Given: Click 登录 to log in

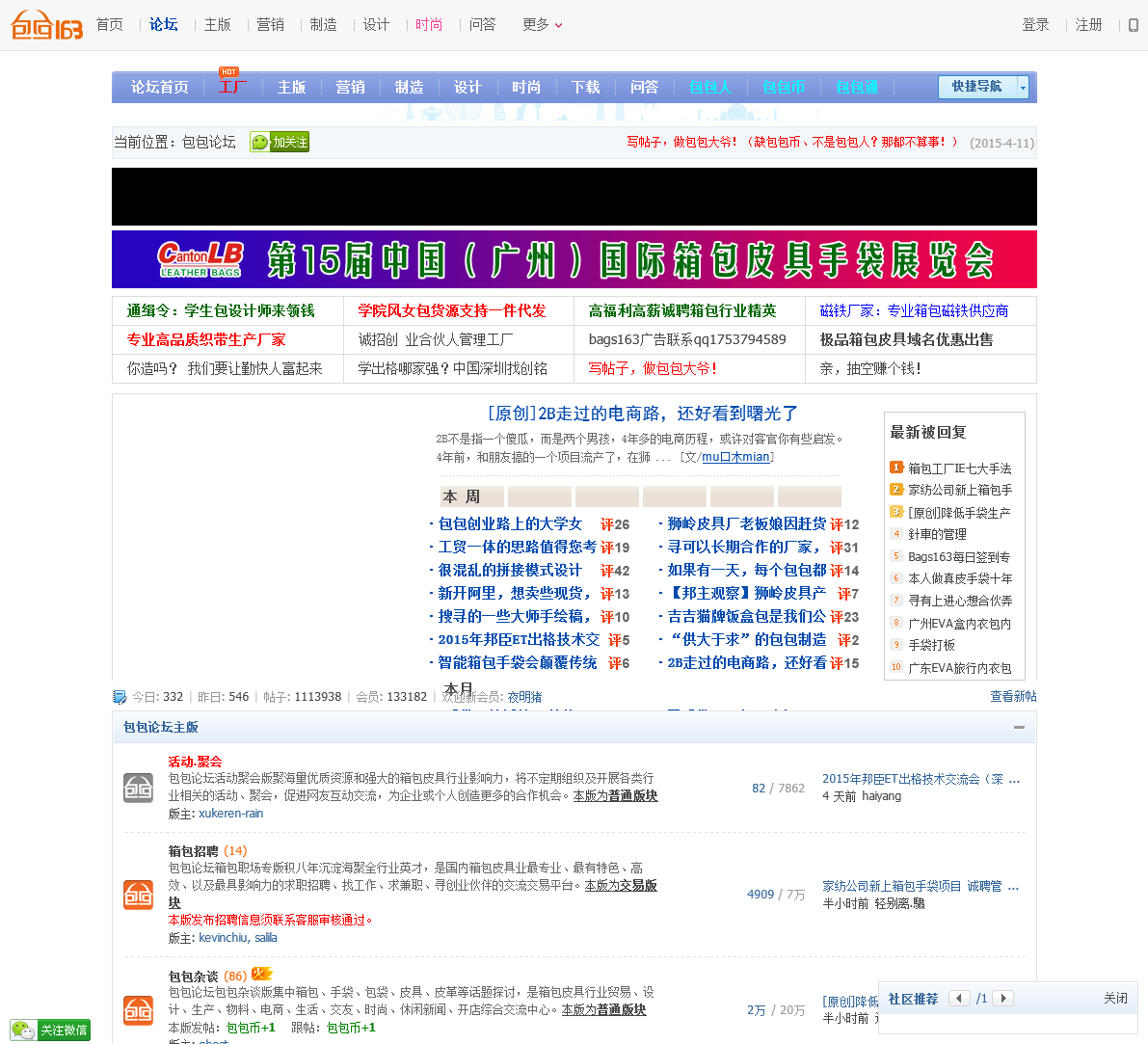Looking at the screenshot, I should click(x=1035, y=25).
